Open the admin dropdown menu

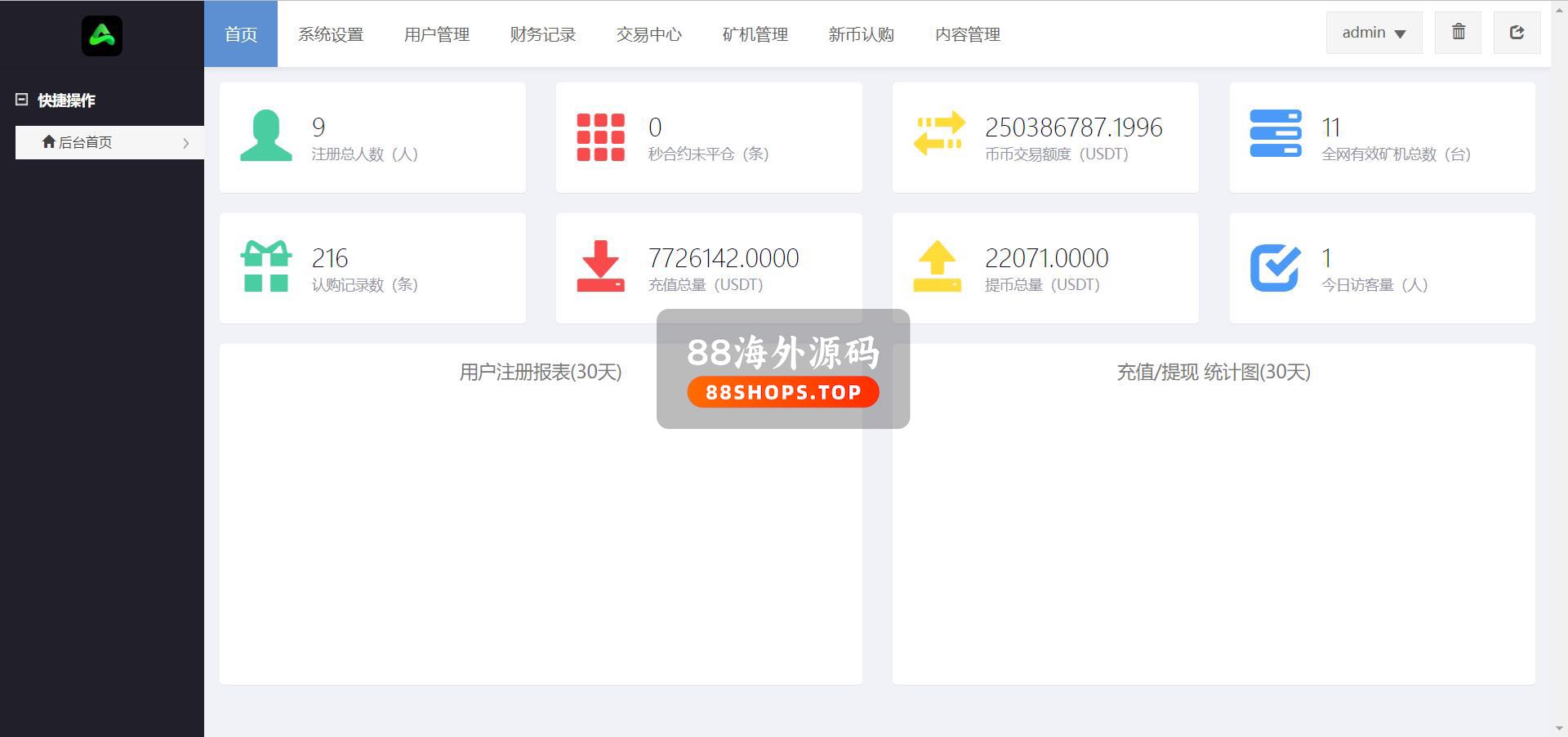[x=1374, y=33]
